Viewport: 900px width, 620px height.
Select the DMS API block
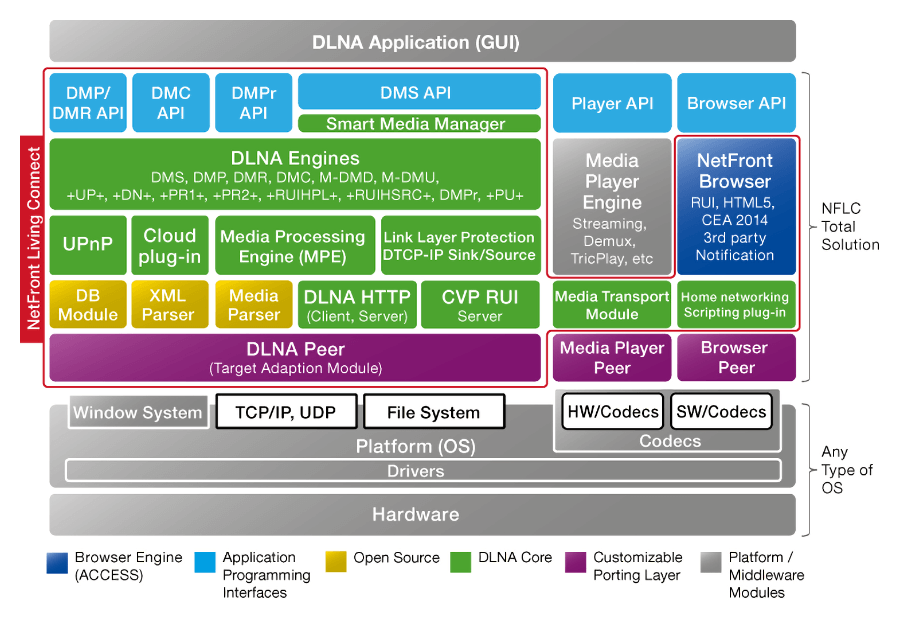[419, 92]
